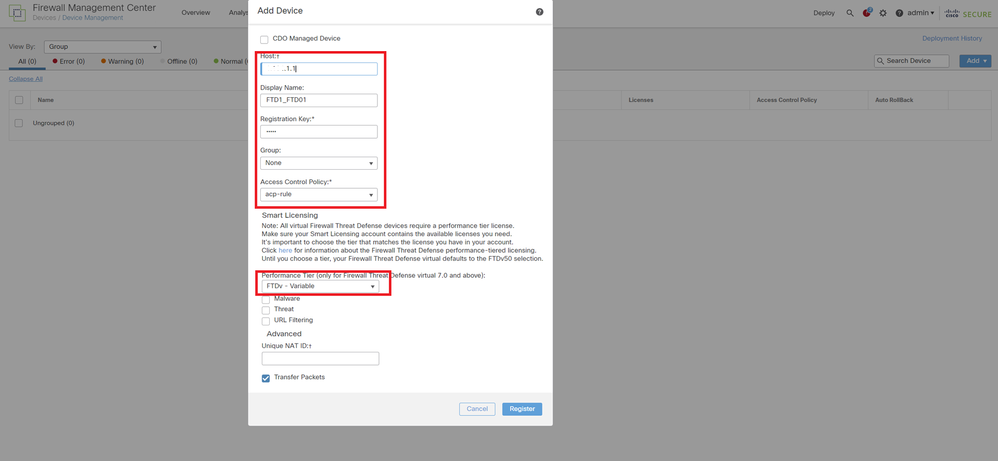Open the help icon in Add Device dialog

pos(540,11)
